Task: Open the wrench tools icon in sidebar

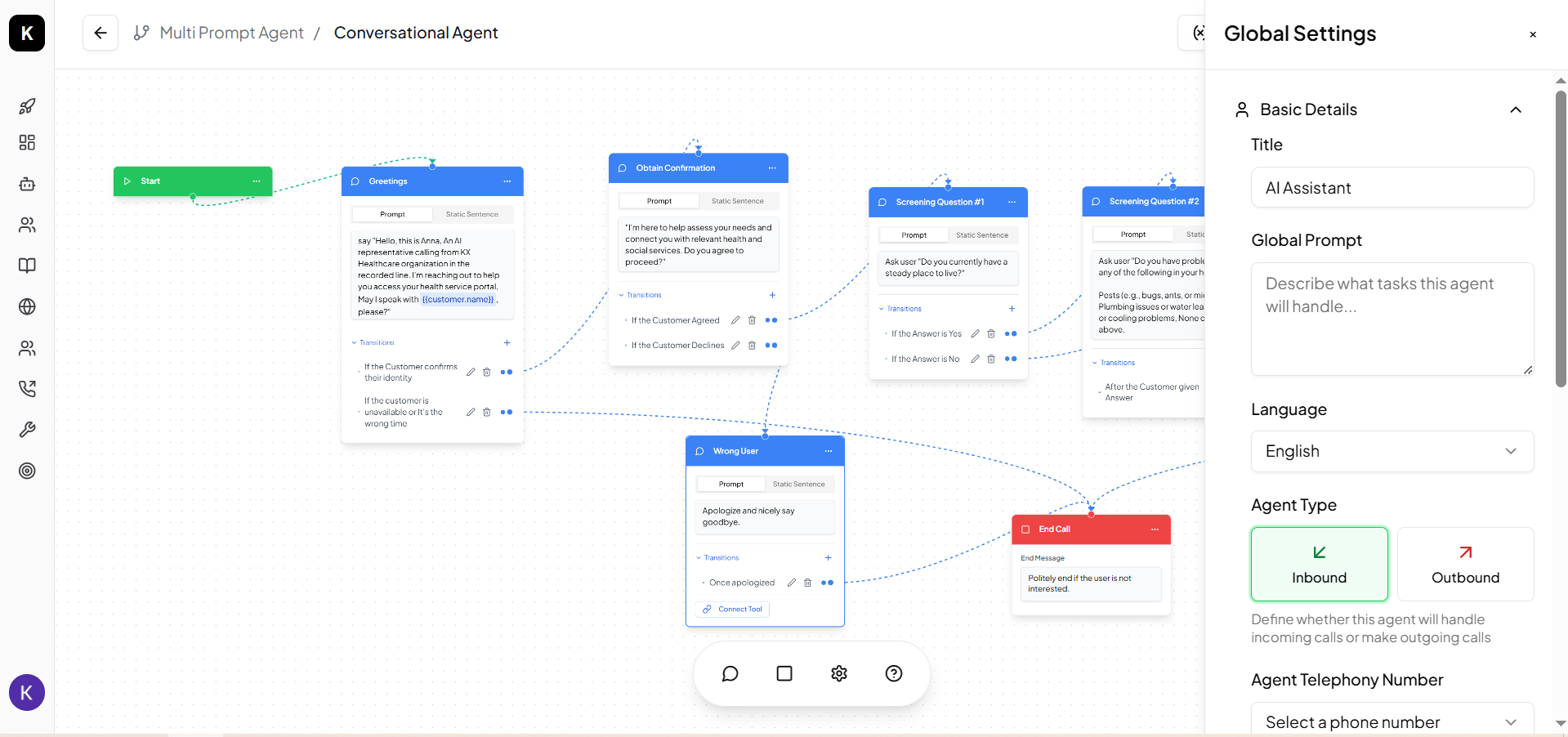Action: 27,430
